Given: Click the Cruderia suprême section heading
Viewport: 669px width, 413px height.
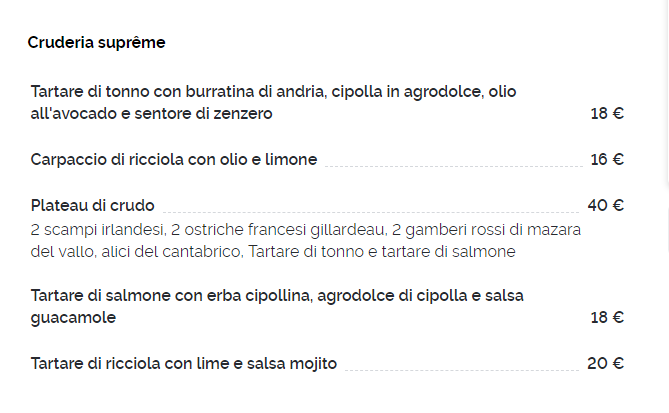Looking at the screenshot, I should (96, 43).
